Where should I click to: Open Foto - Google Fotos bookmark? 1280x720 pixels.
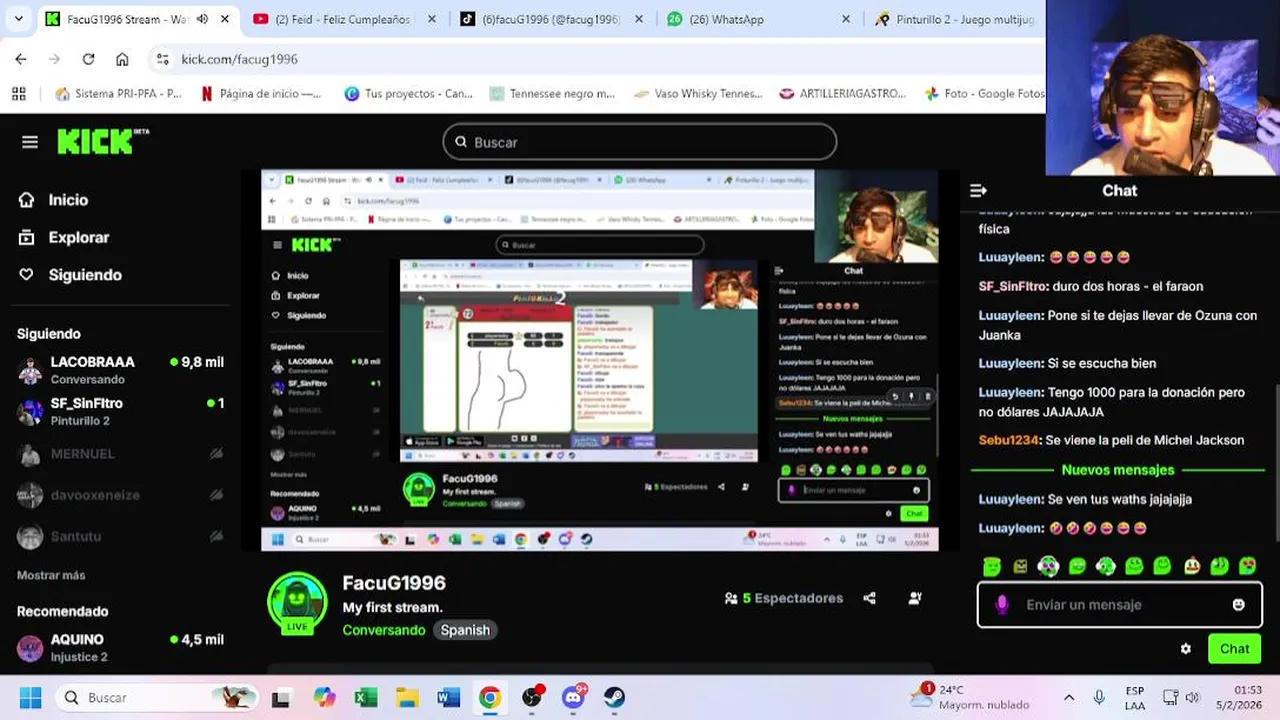pos(984,93)
